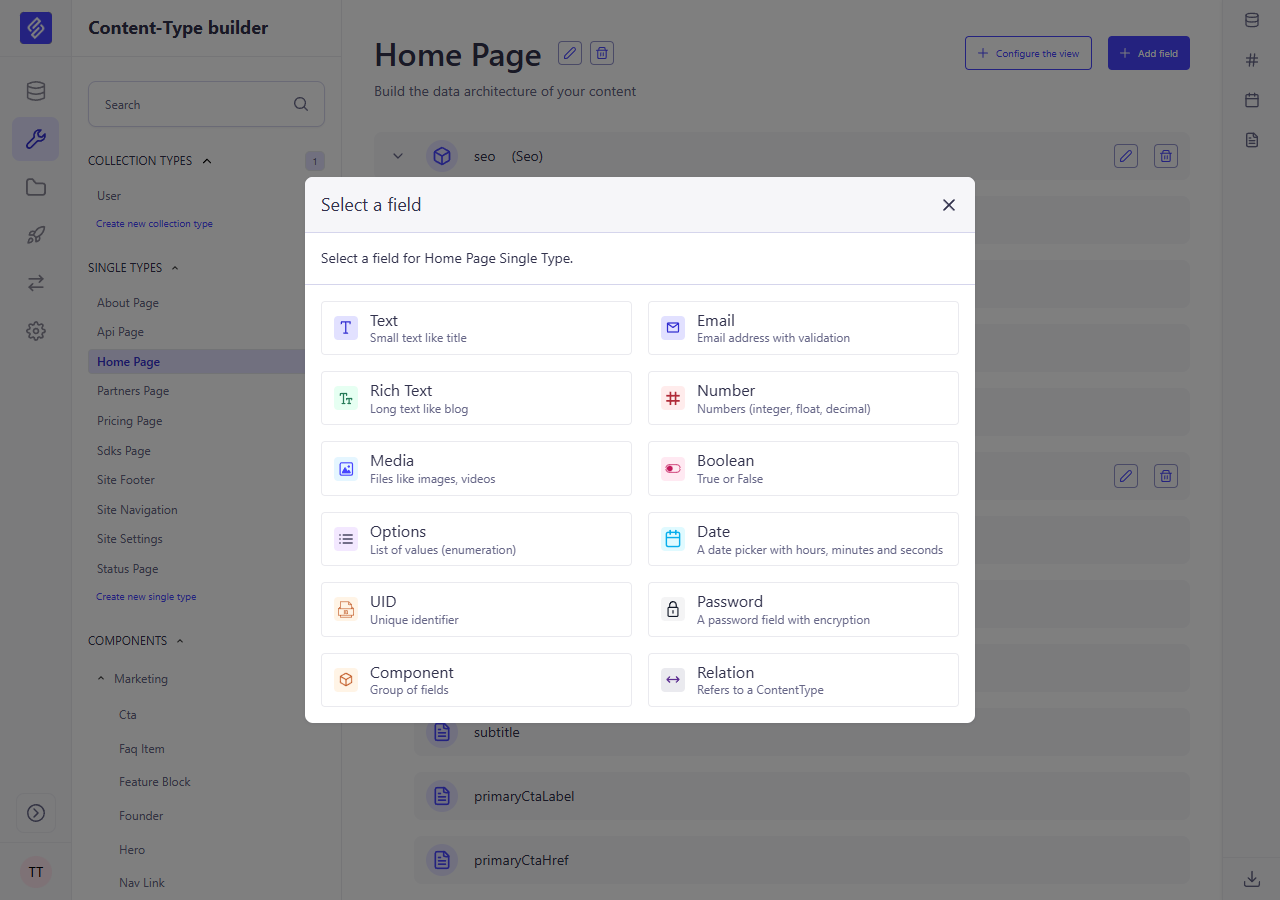Delete Home Page with trash icon
1280x900 pixels.
[x=602, y=53]
